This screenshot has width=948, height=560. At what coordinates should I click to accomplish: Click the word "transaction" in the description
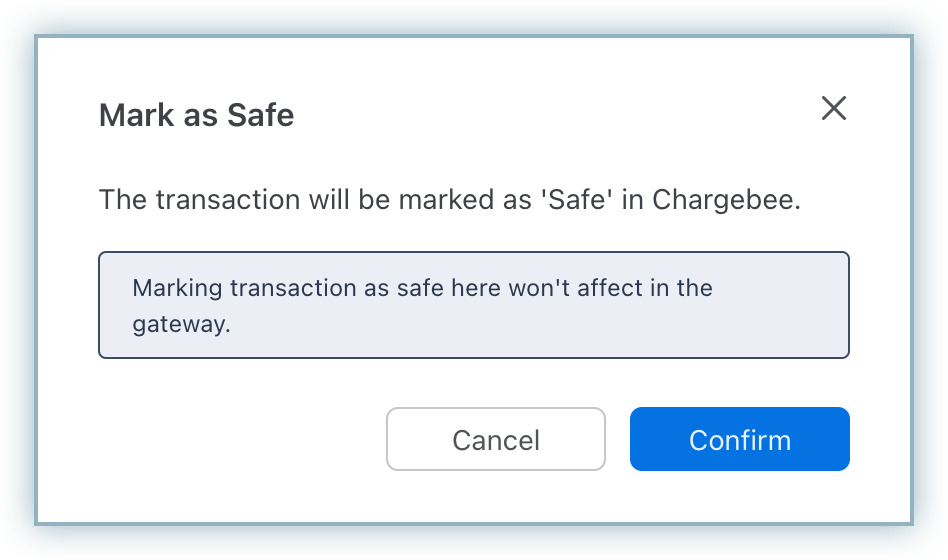212,199
